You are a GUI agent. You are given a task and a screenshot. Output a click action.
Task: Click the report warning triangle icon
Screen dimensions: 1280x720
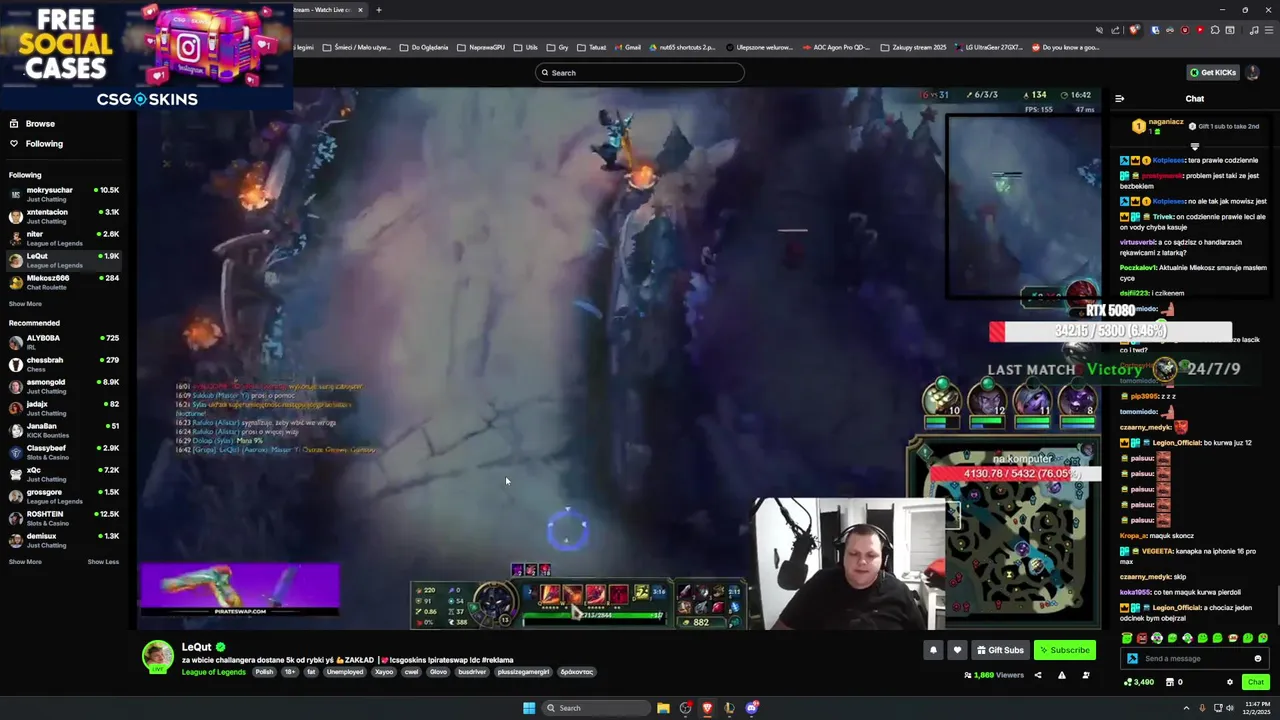click(x=1061, y=675)
